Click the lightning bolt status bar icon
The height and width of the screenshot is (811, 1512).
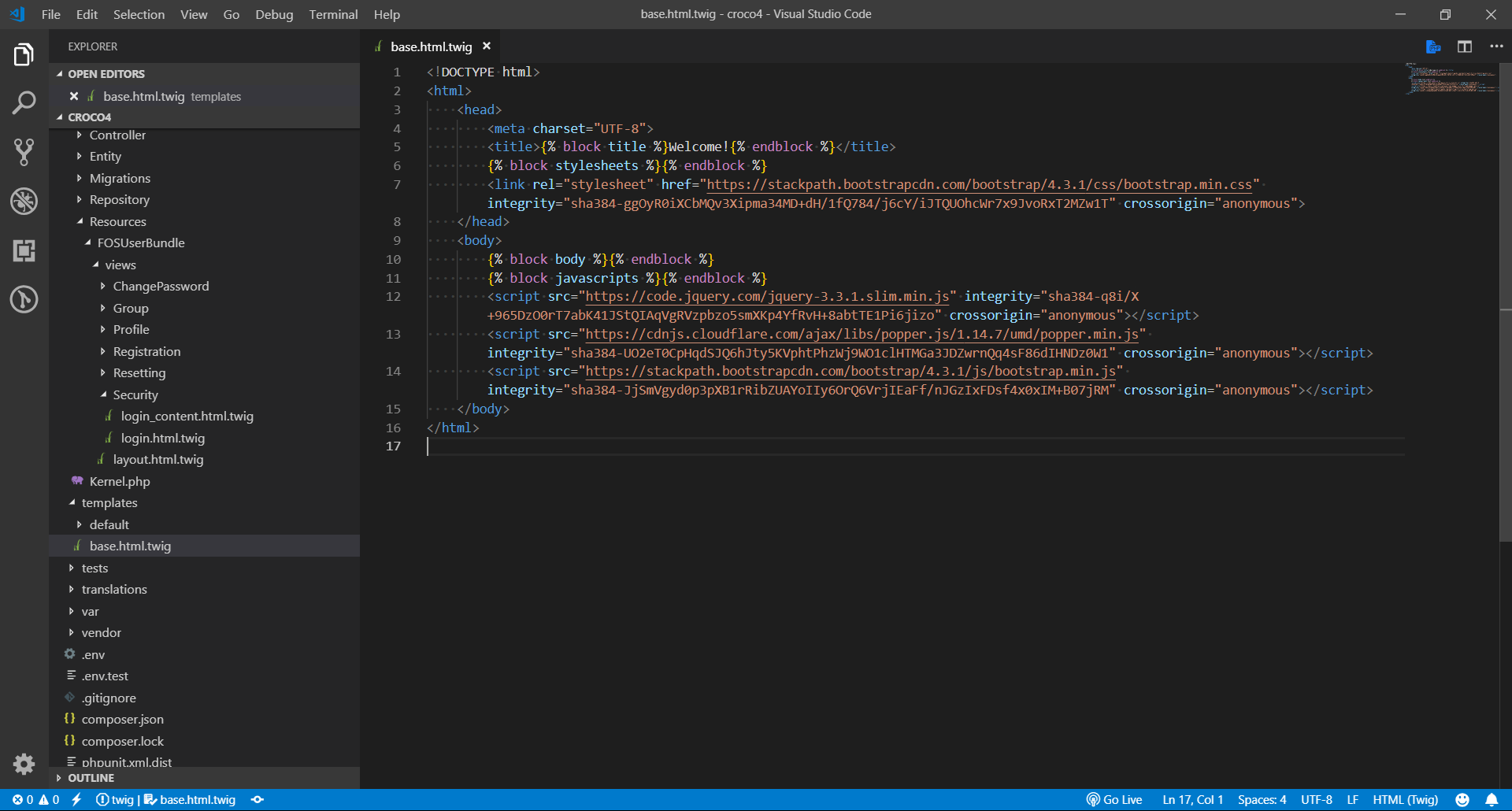(x=76, y=800)
